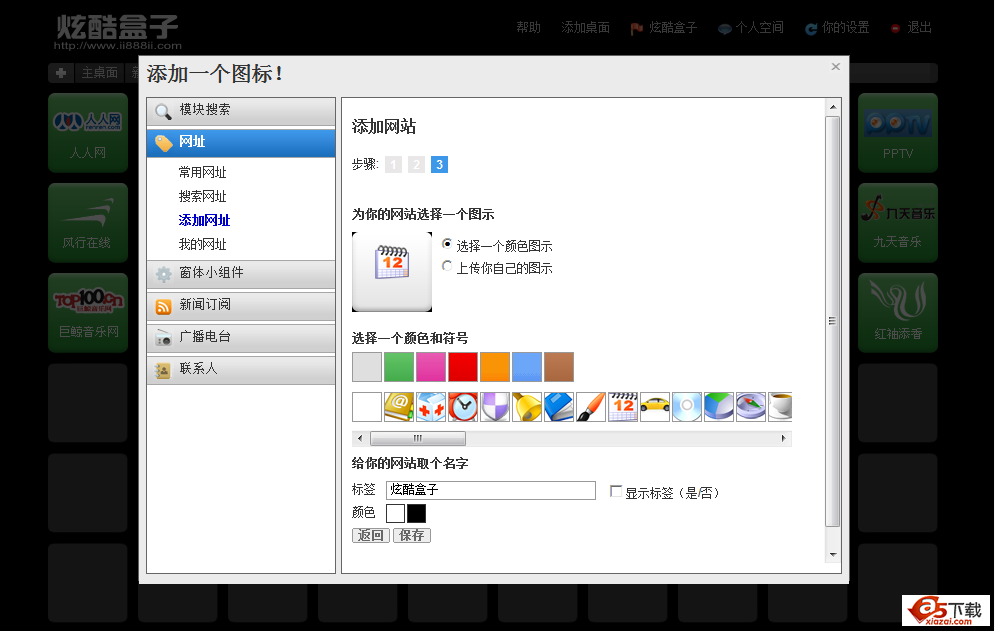Open 你的设置 in top navigation
The image size is (995, 631).
click(x=838, y=27)
